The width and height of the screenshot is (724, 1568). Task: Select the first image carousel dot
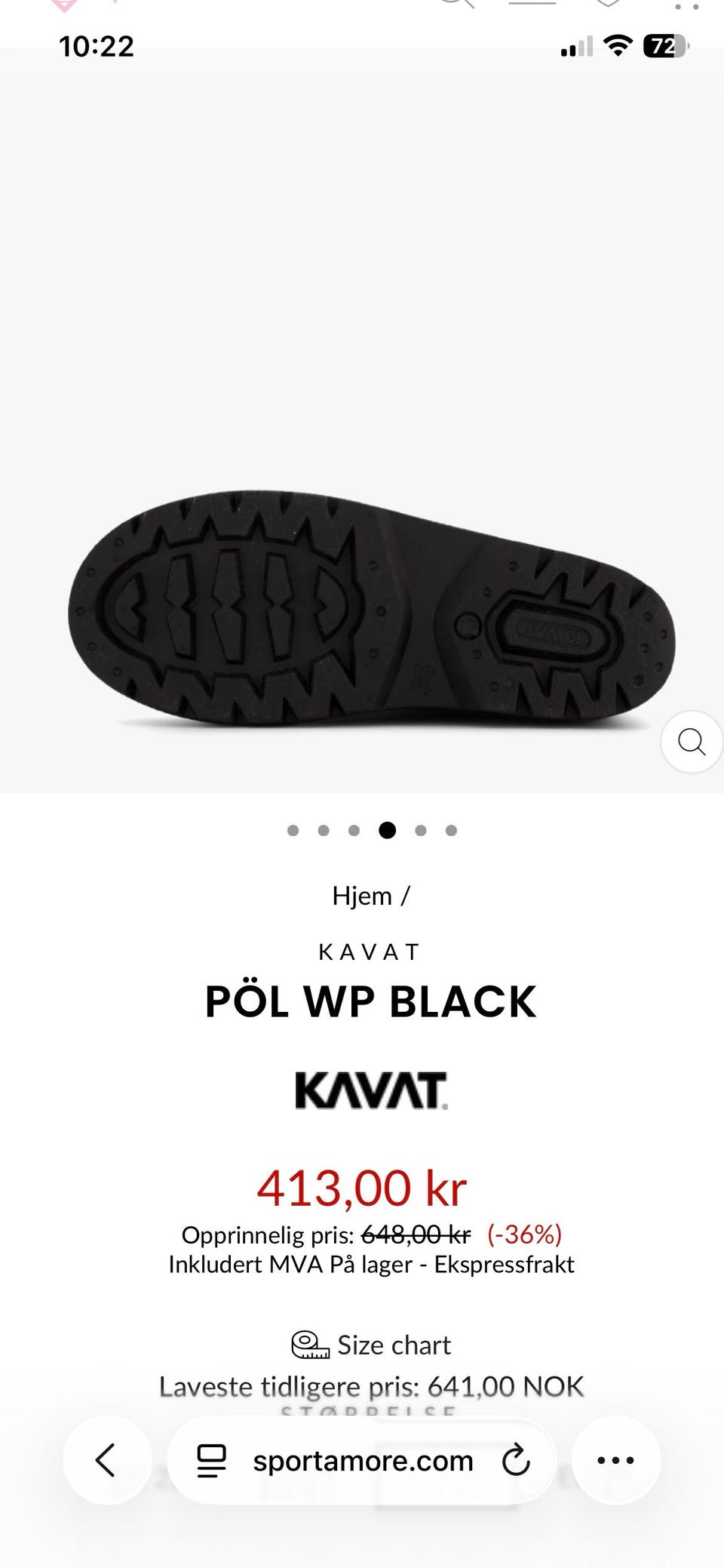293,831
